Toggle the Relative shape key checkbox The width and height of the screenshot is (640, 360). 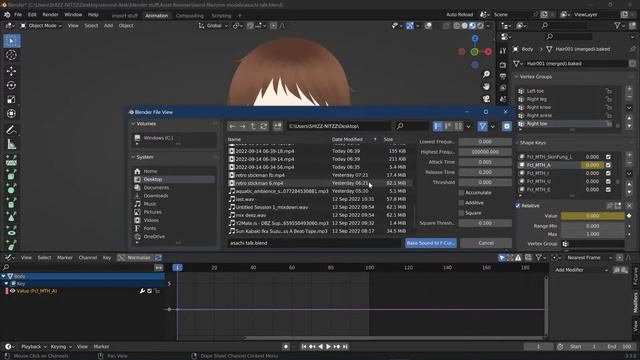518,206
